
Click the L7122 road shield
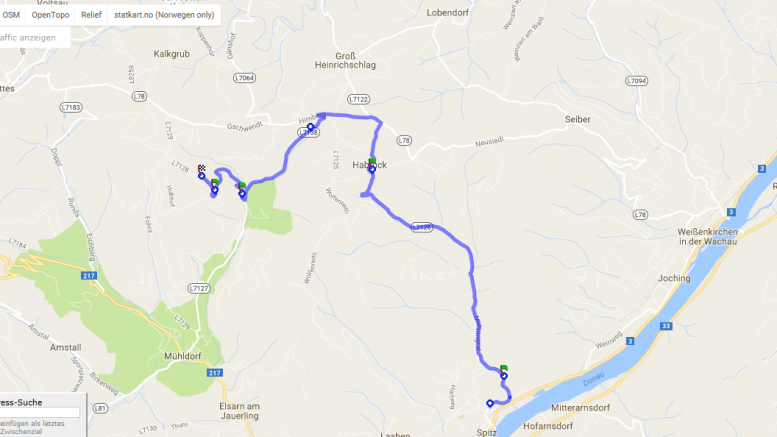[x=358, y=100]
